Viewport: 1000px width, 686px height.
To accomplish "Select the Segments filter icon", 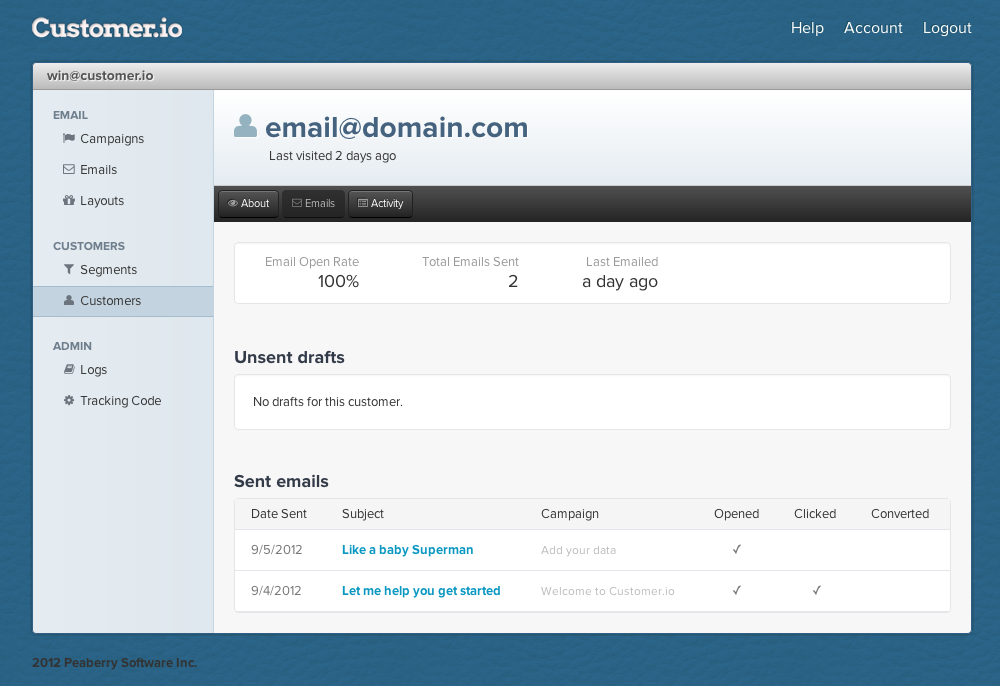I will click(x=68, y=269).
